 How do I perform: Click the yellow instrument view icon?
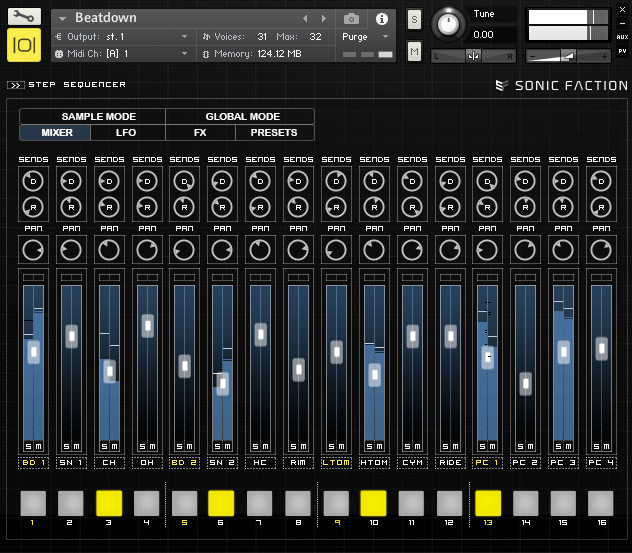pos(23,46)
